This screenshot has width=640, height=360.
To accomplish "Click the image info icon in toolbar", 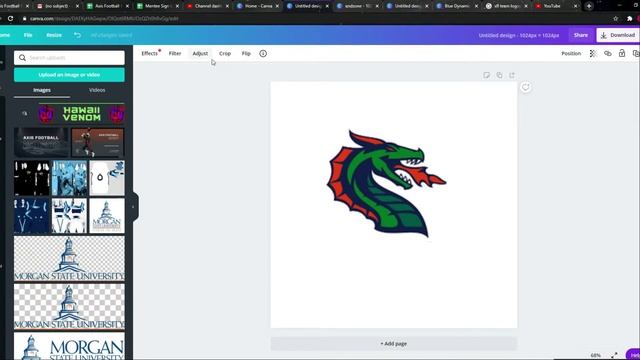I will 263,53.
